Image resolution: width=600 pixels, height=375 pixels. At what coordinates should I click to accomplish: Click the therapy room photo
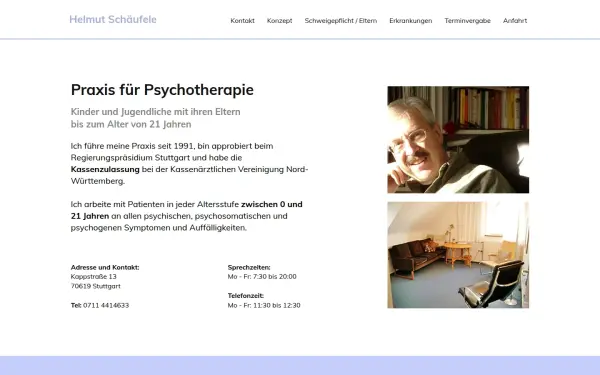click(458, 255)
